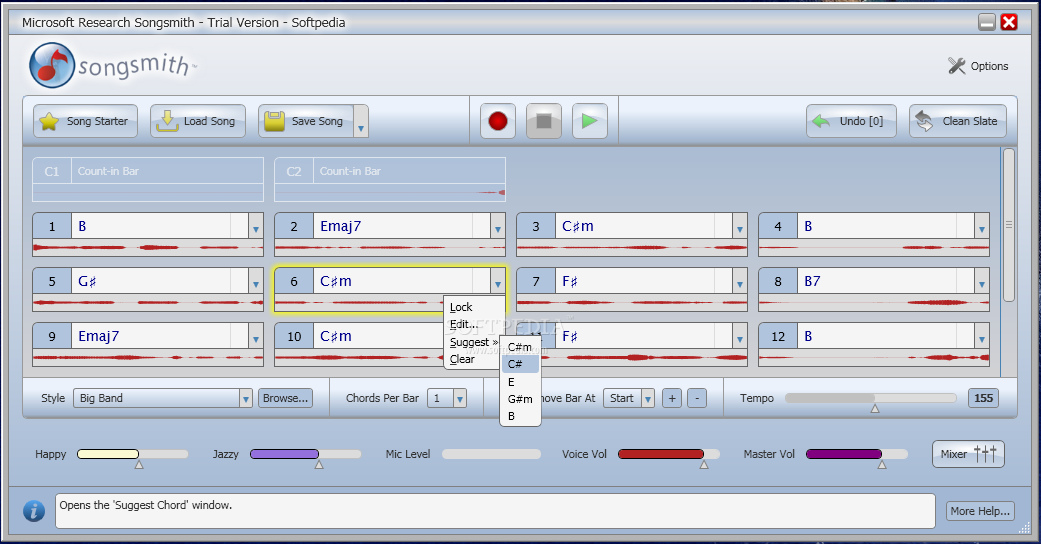Viewport: 1041px width, 544px height.
Task: Click the waveform under bar 3
Action: click(x=632, y=248)
